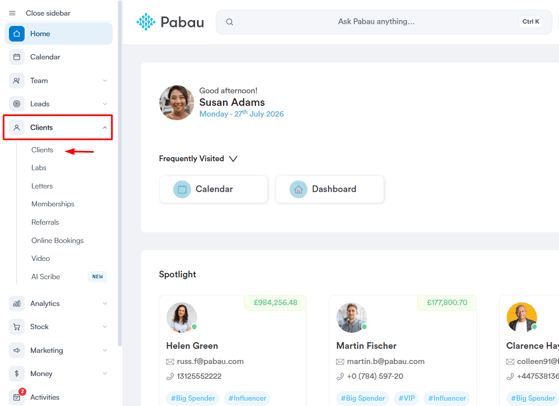Click the Calendar shortcut tile
The height and width of the screenshot is (406, 559).
tap(214, 189)
